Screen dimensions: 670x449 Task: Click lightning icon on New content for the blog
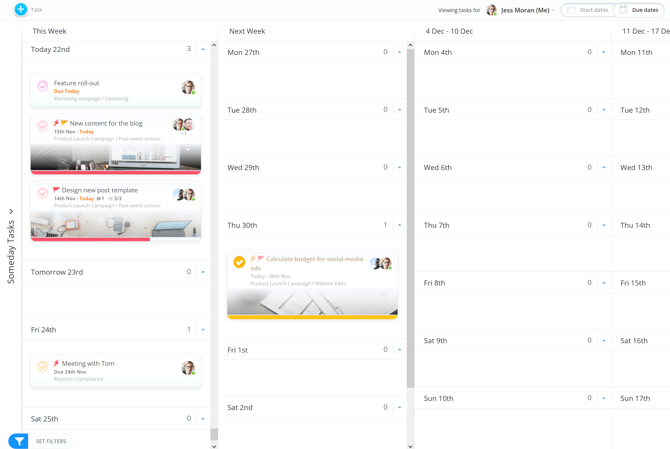pos(56,123)
